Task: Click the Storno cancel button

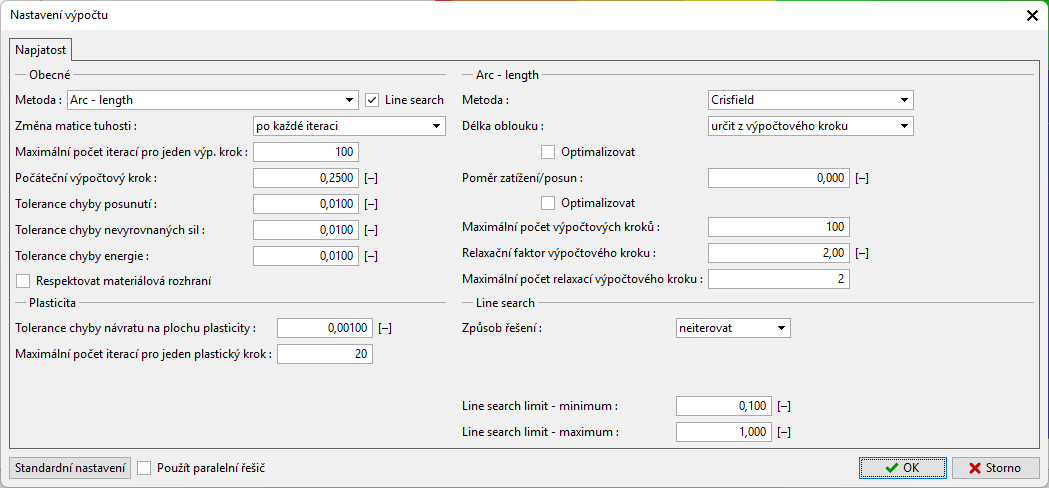Action: click(995, 468)
